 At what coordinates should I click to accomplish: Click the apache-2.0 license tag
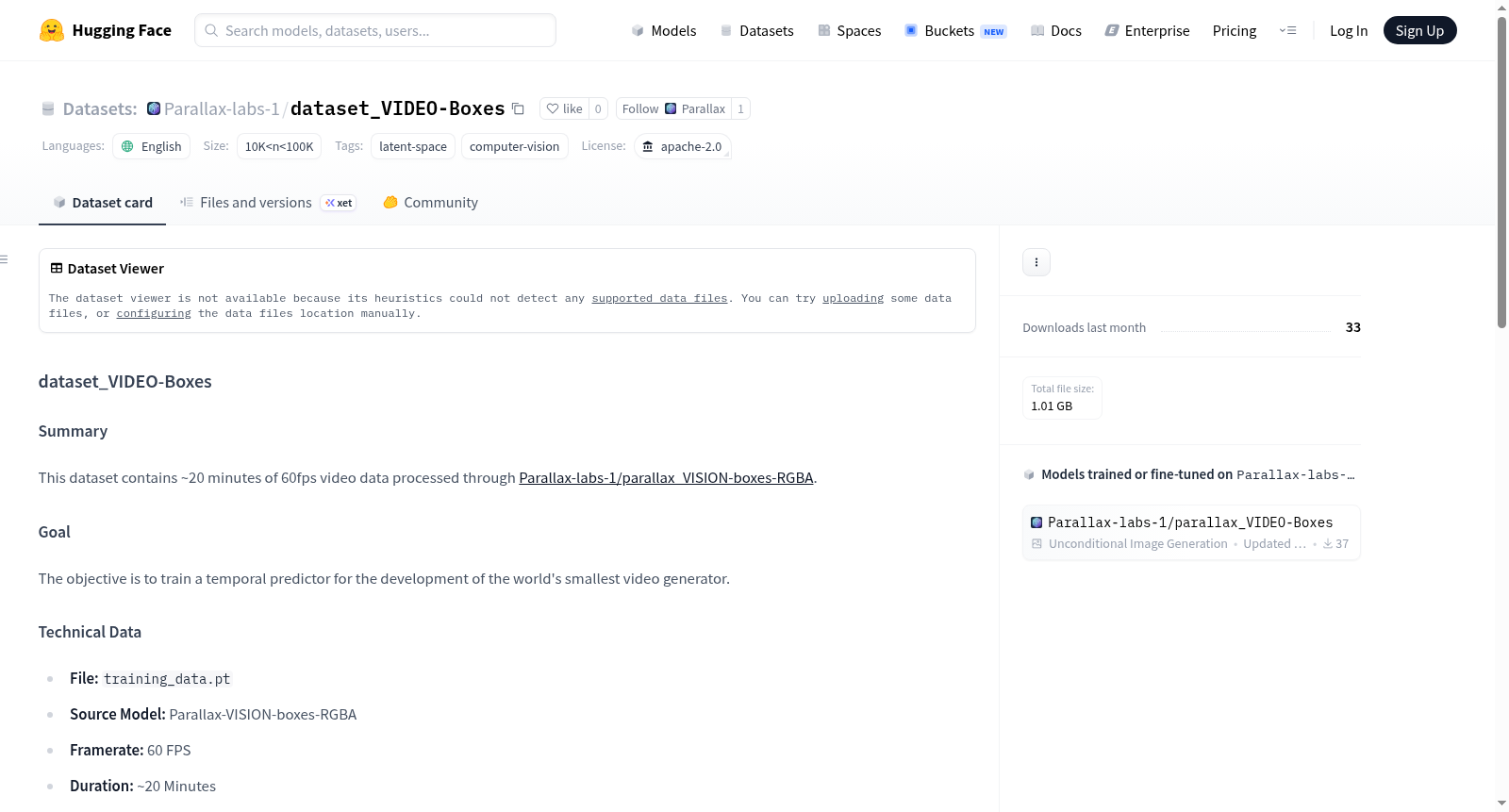682,146
